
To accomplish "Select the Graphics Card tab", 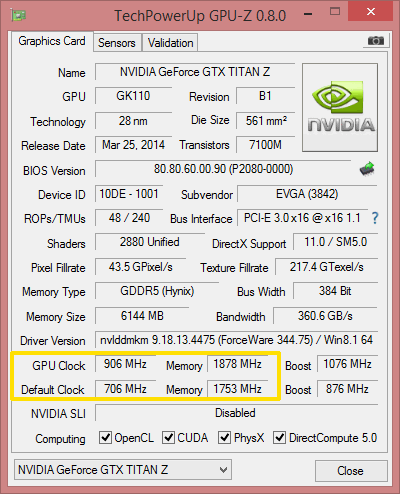I will click(52, 41).
